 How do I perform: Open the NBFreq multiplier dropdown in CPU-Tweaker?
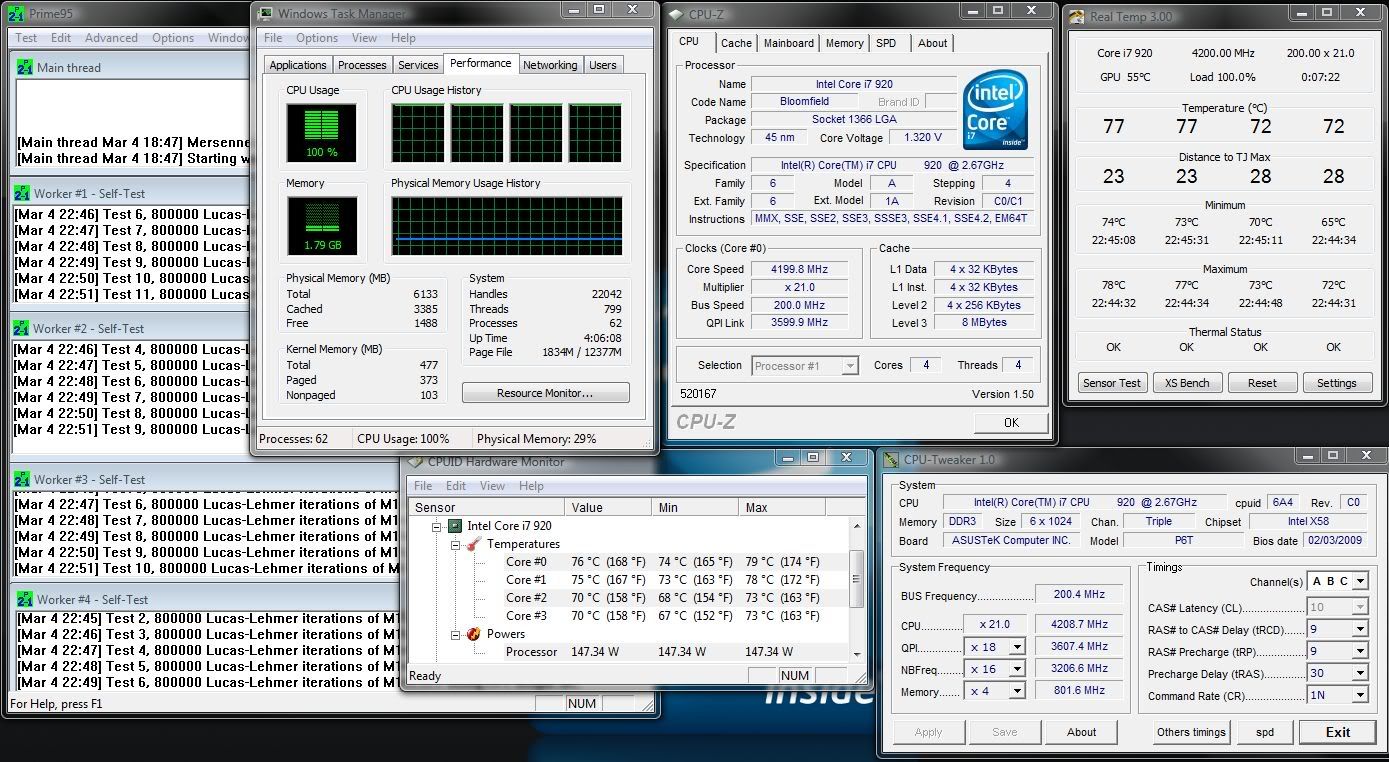(1017, 669)
